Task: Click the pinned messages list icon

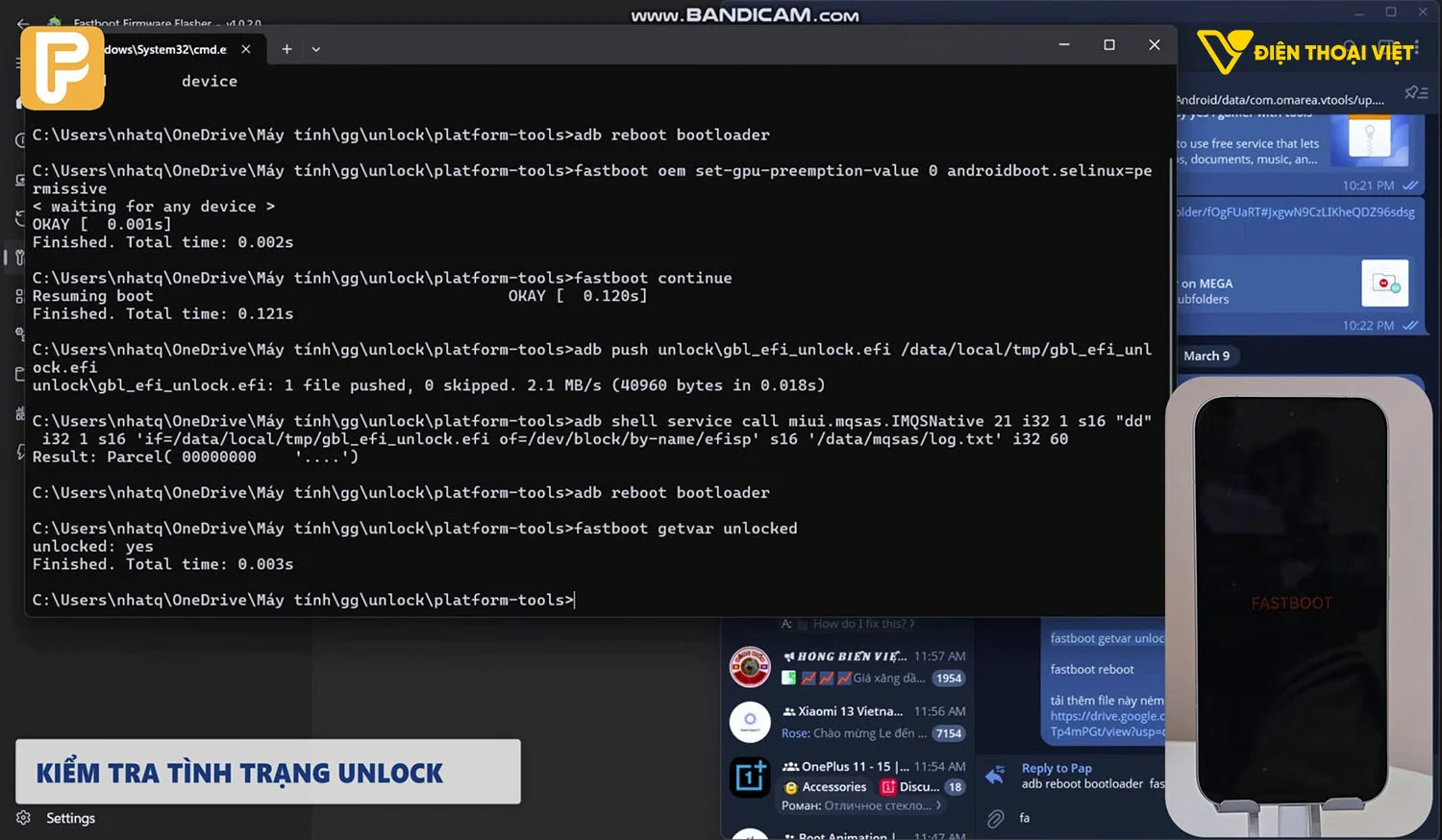Action: [1415, 93]
